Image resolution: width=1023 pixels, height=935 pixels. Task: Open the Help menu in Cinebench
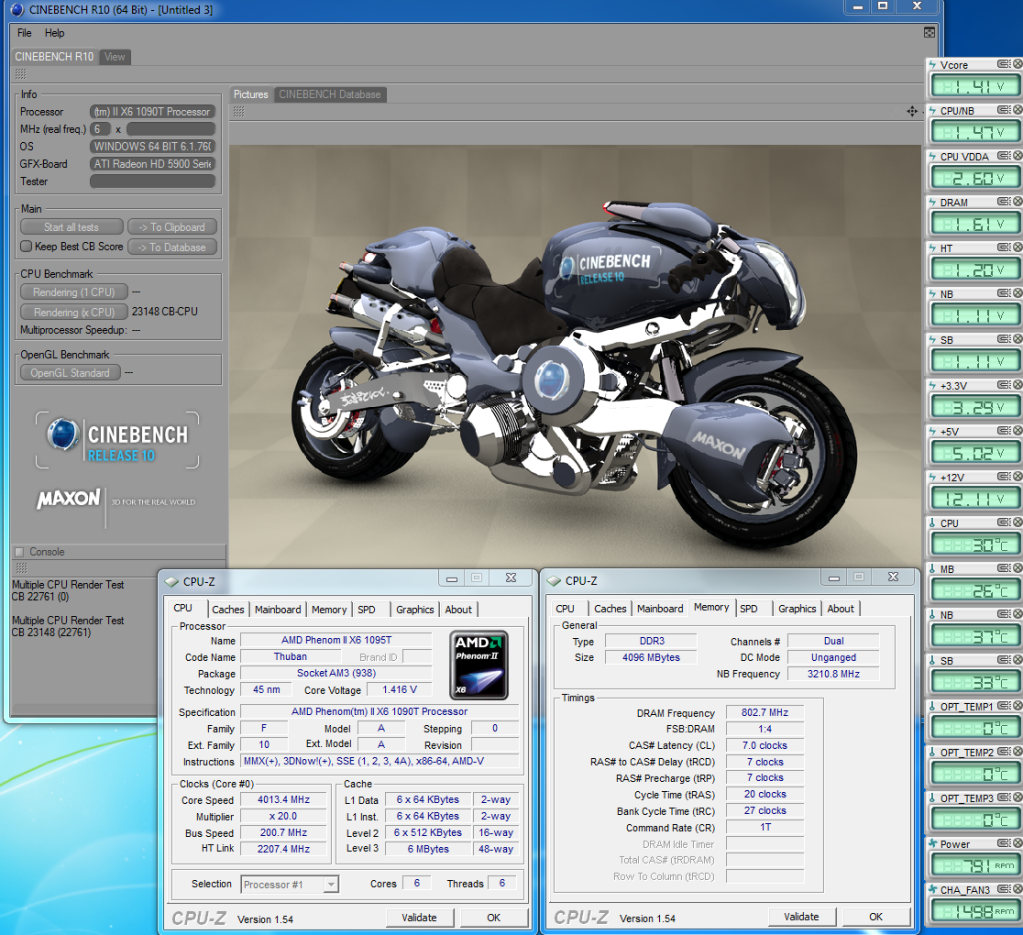[x=55, y=33]
